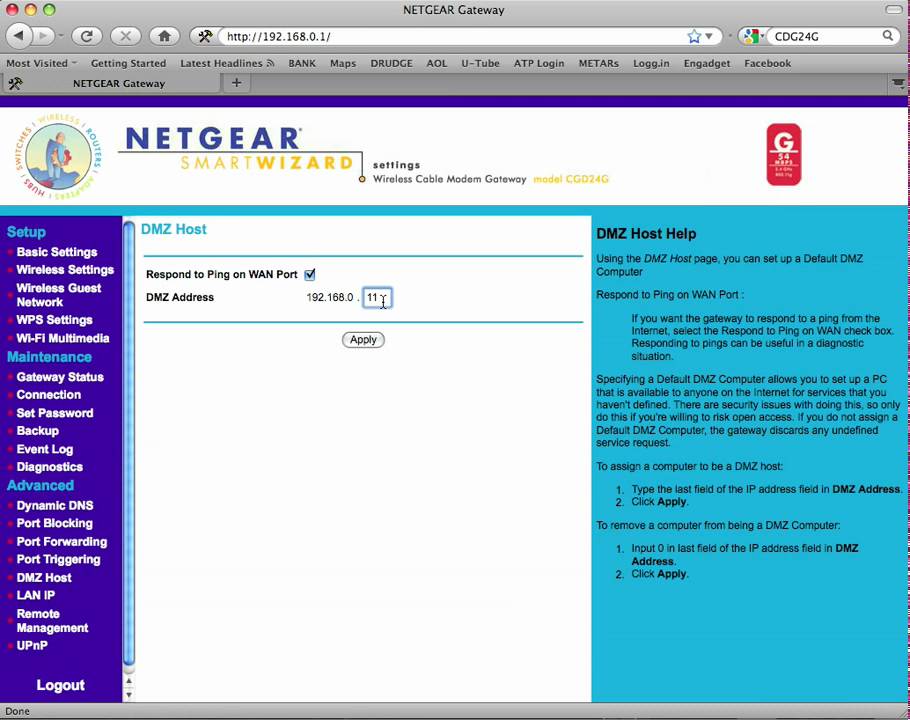Open the Dynamic DNS page

coord(55,505)
